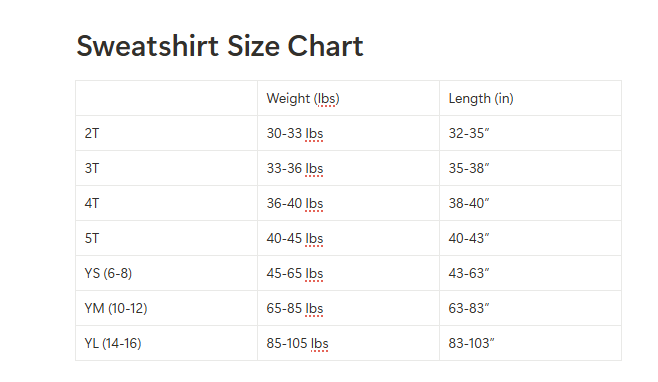Click the 30-33 lbs weight cell
This screenshot has width=658, height=382.
coord(348,133)
